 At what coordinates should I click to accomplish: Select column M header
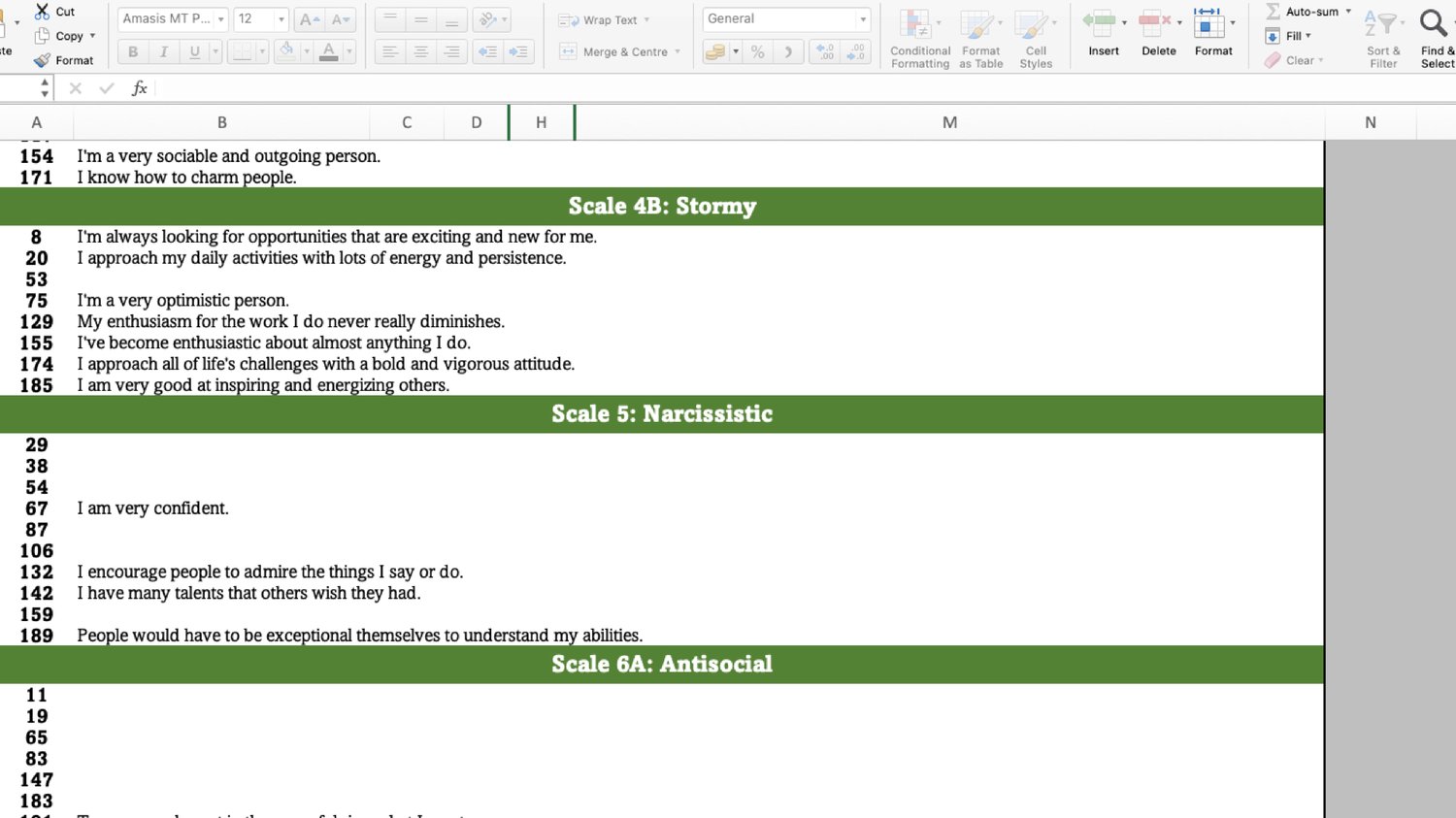tap(949, 122)
